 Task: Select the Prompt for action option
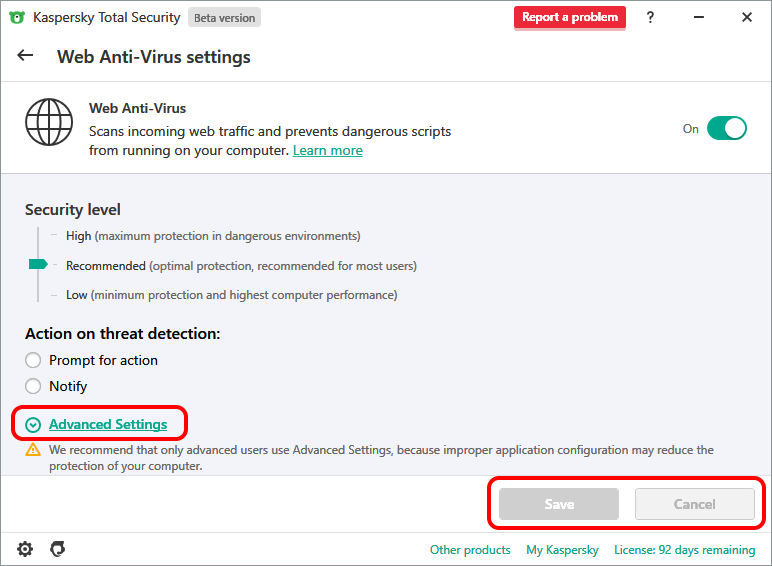(x=33, y=360)
